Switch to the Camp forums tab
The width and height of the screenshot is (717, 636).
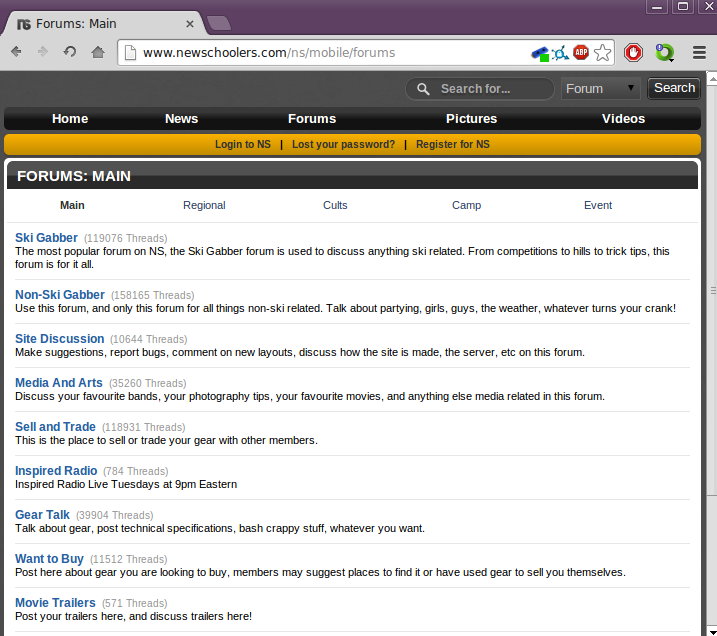click(466, 205)
